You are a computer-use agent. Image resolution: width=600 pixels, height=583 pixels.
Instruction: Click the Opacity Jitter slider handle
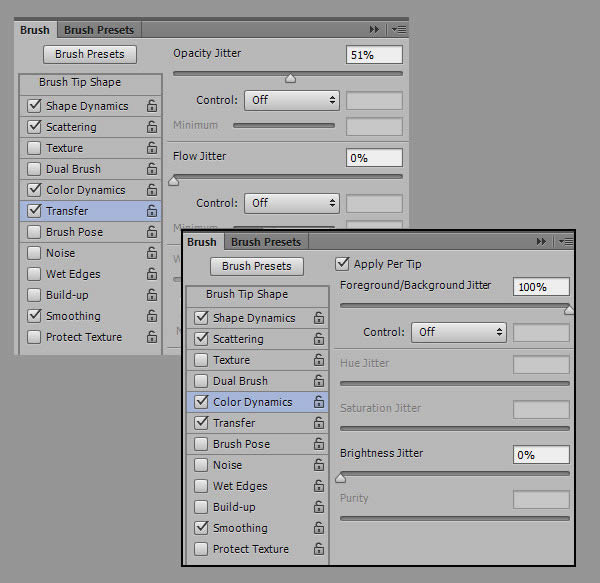(x=290, y=78)
